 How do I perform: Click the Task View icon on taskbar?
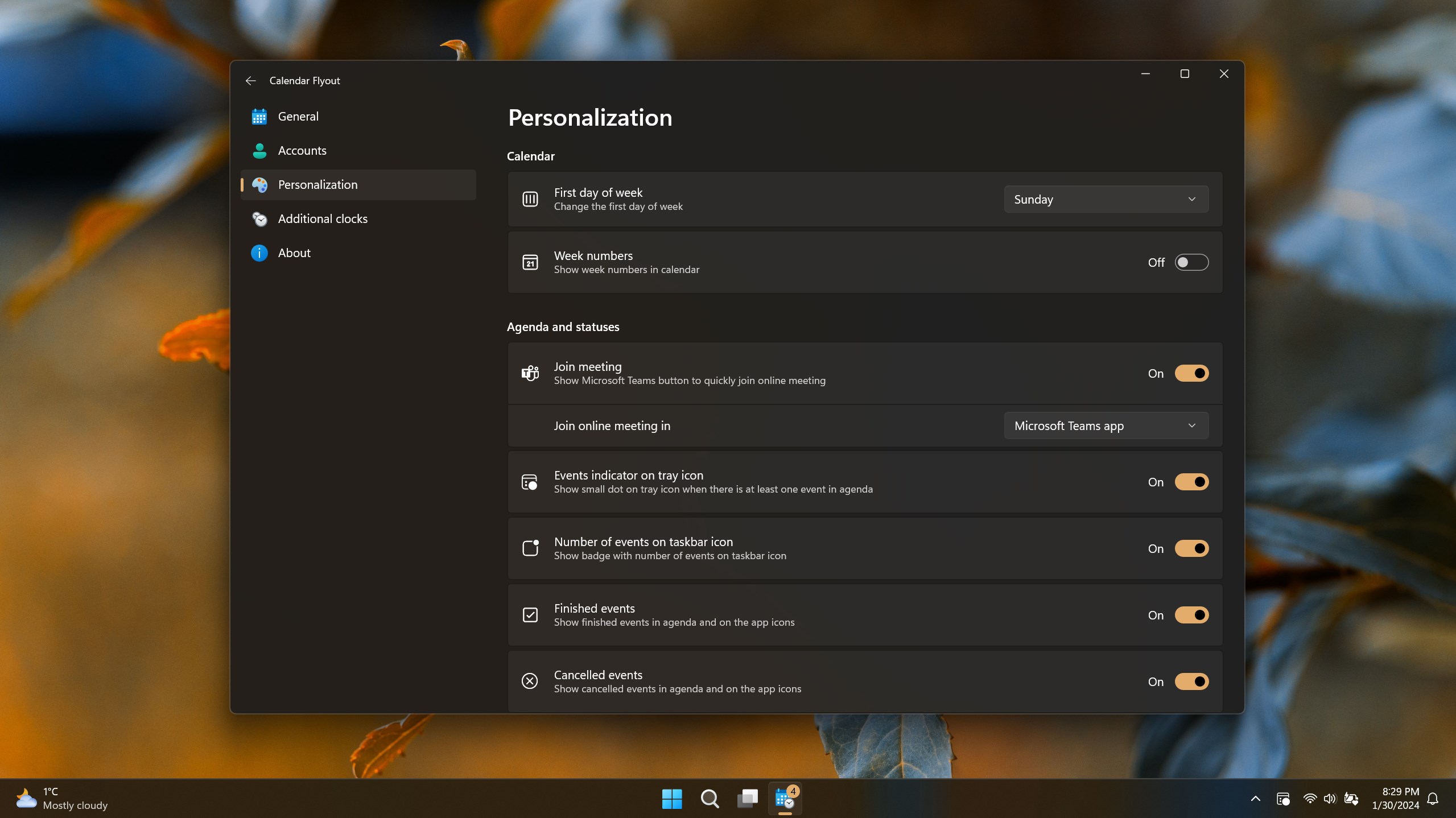747,799
